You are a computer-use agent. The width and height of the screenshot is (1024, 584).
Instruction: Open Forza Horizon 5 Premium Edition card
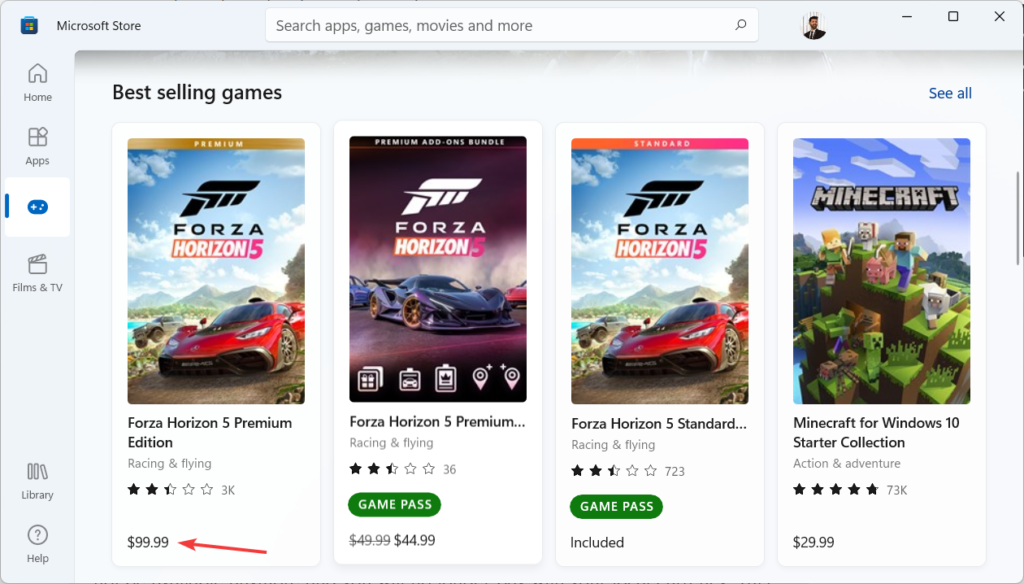click(x=215, y=268)
